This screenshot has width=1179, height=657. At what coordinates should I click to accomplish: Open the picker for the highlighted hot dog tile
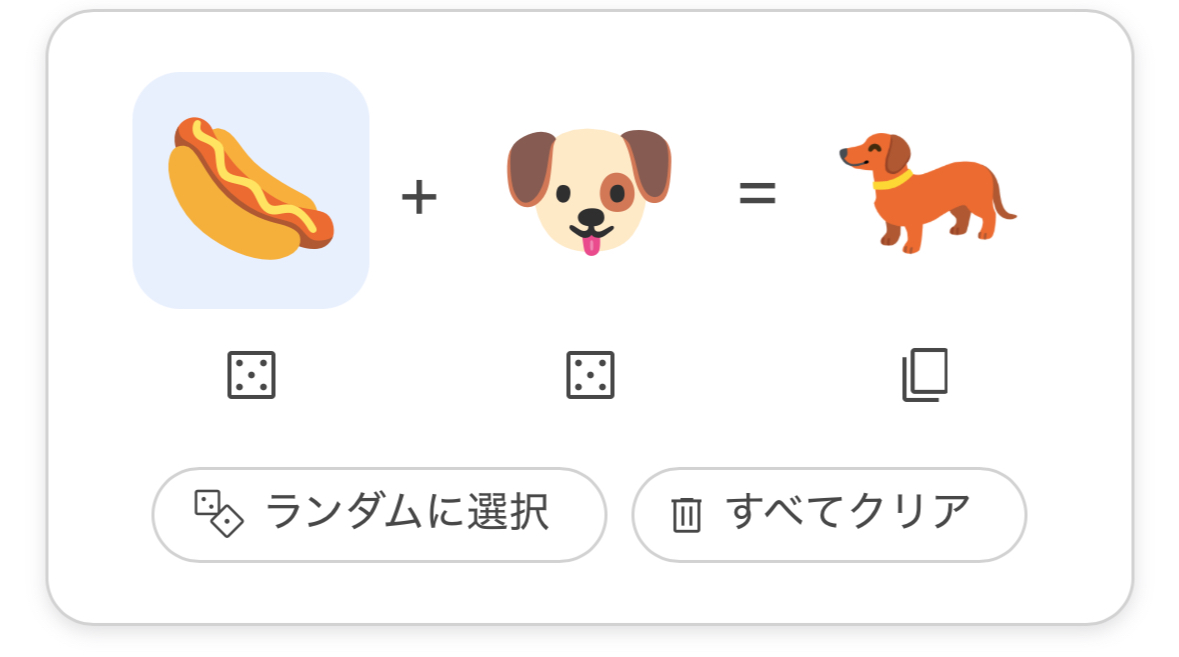click(x=251, y=190)
